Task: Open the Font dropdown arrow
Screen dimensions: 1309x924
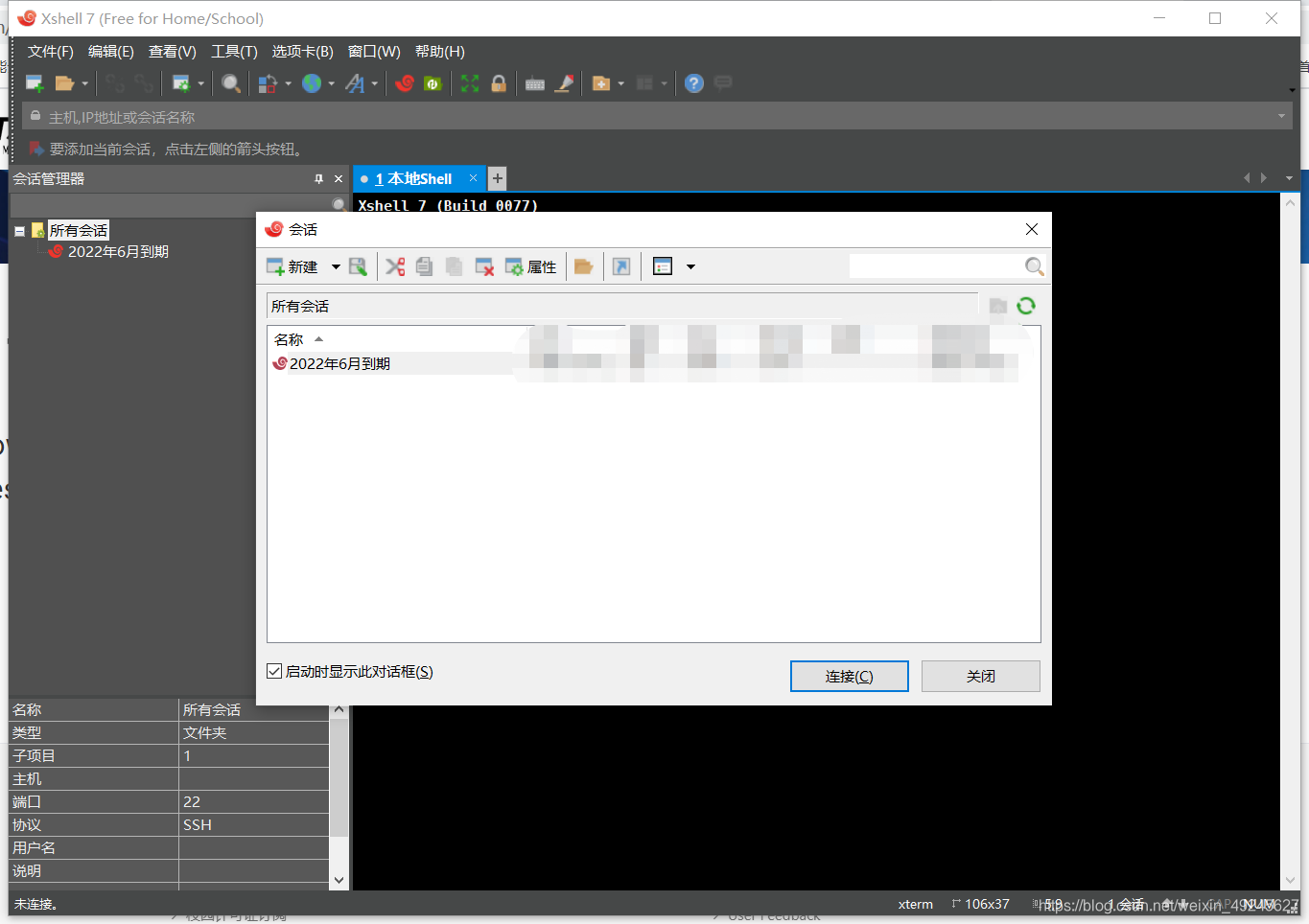Action: (x=374, y=83)
